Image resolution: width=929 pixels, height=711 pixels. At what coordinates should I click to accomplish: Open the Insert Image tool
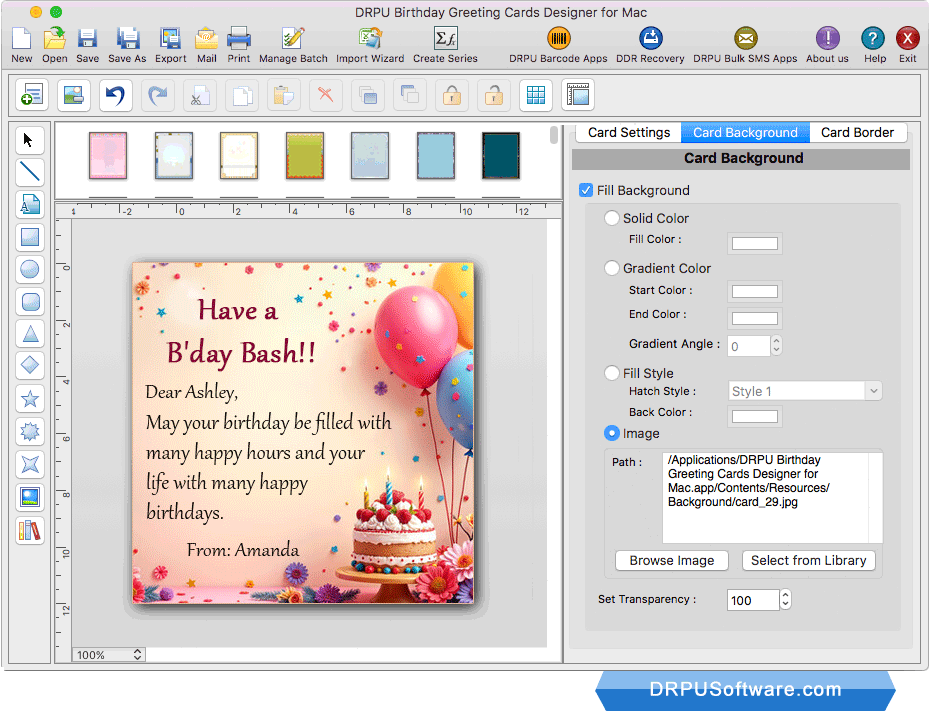29,497
